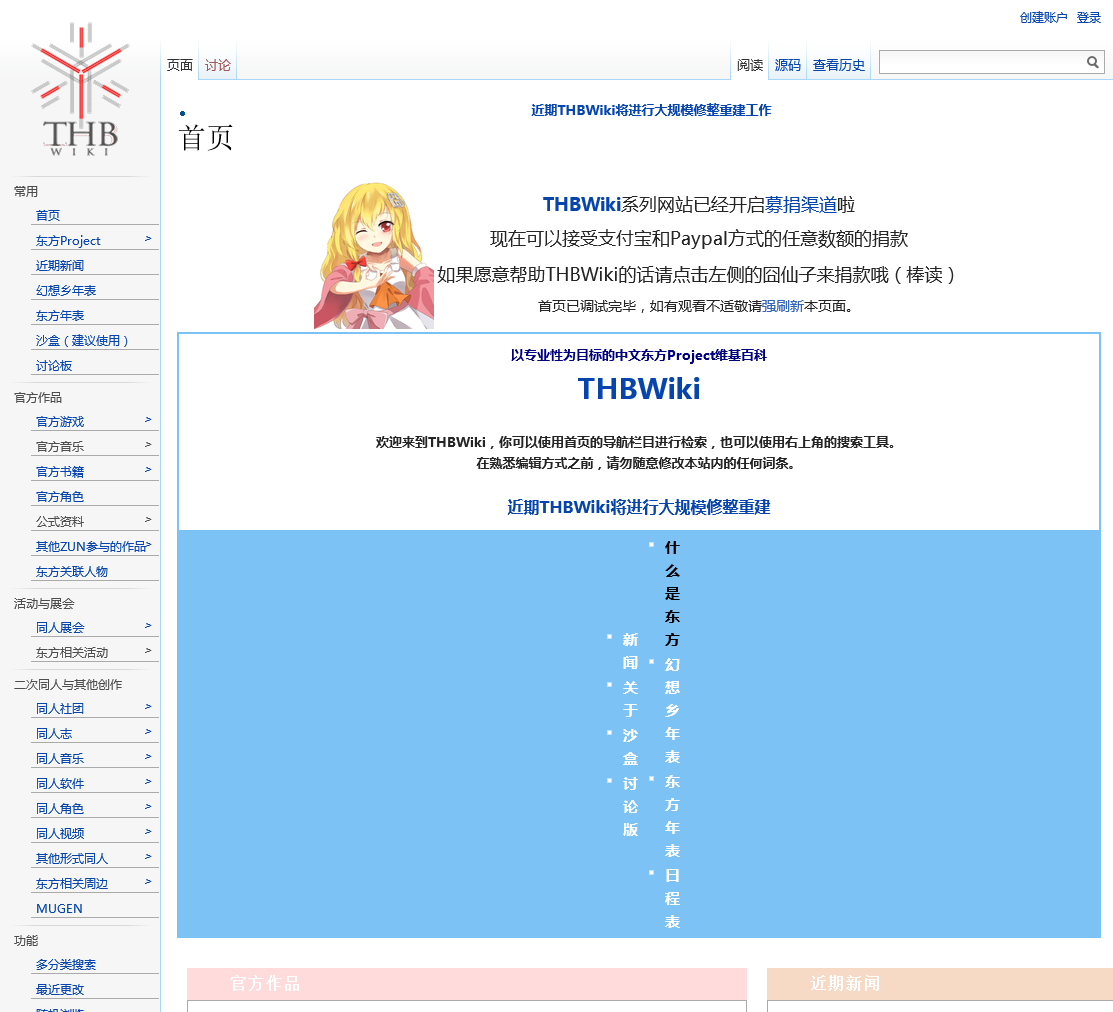Click the bold THBWiki link in donation text

coord(582,204)
